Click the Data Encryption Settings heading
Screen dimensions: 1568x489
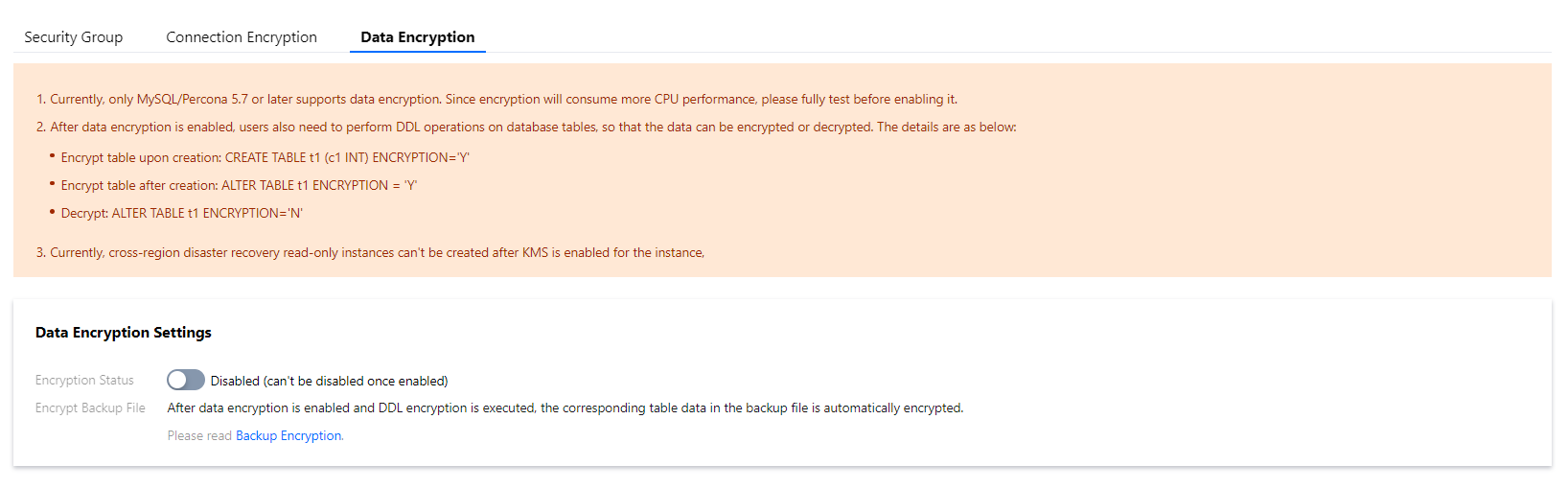point(124,333)
